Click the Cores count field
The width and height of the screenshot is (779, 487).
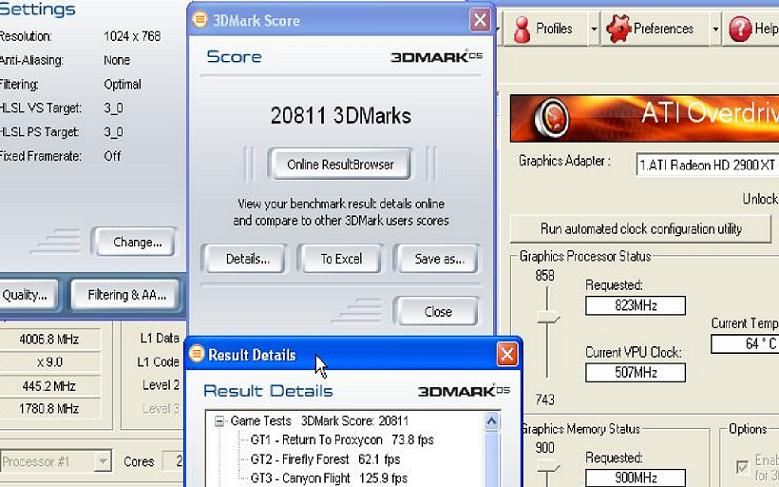[x=173, y=461]
